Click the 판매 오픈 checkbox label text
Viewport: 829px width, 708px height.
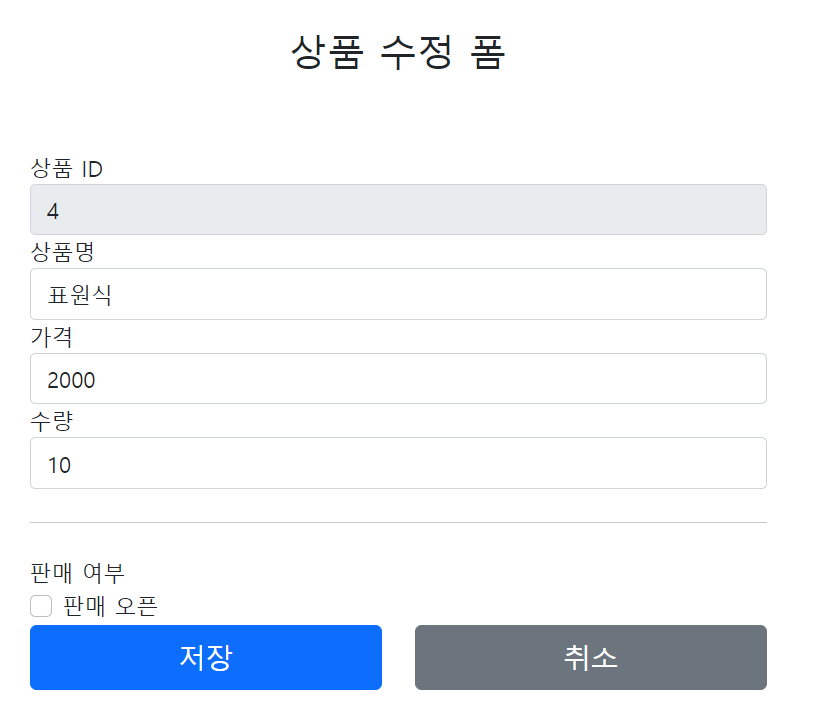tap(110, 606)
